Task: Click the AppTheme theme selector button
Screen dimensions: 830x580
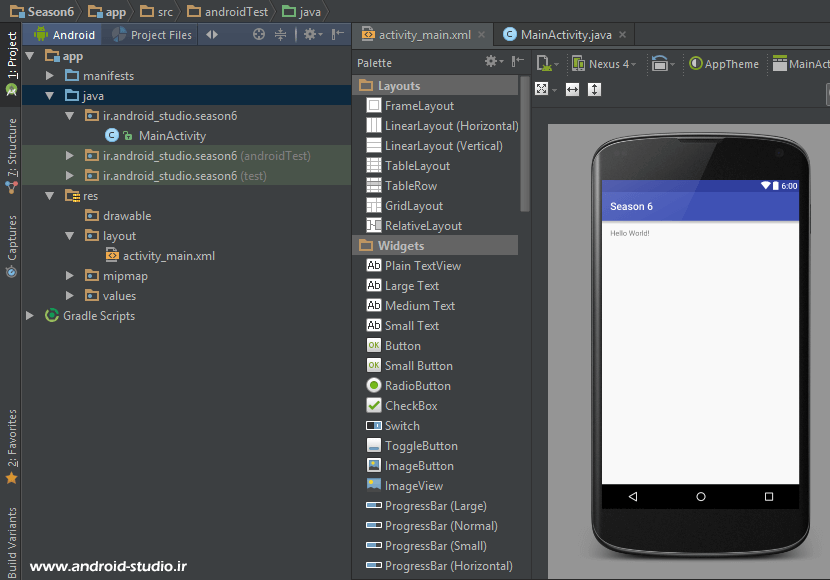Action: tap(724, 64)
